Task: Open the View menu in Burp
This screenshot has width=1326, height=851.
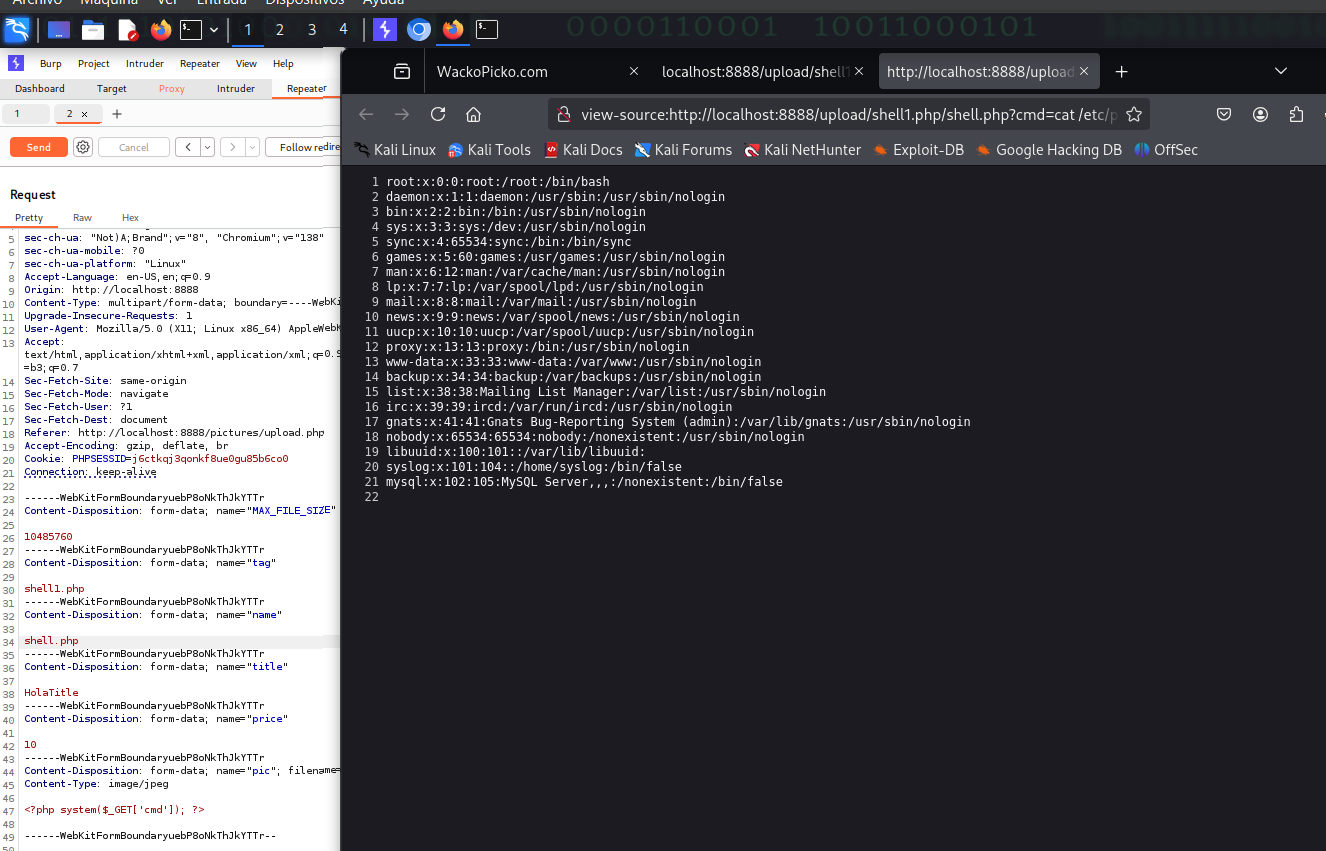Action: [246, 64]
